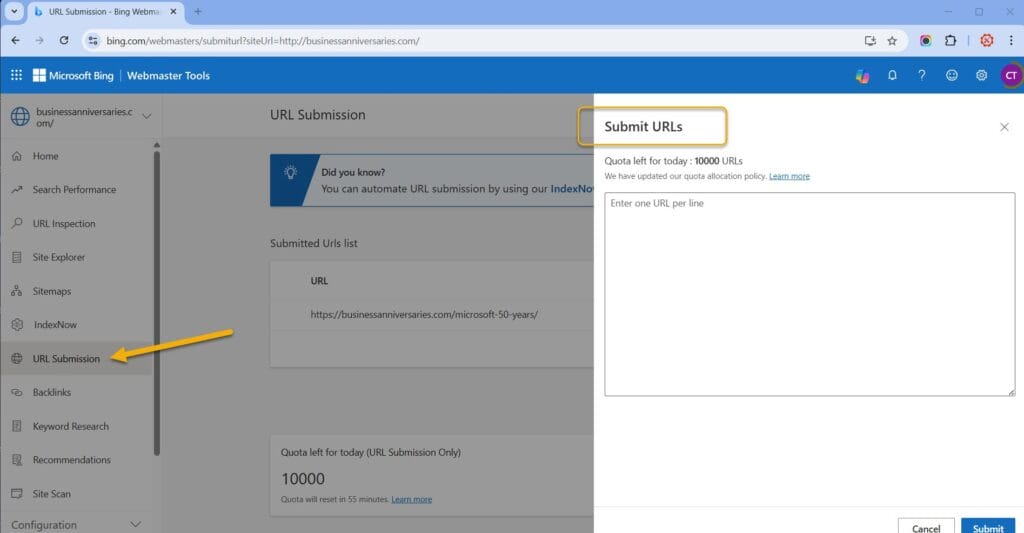Screen dimensions: 1024x533
Task: Click the 10000 quota value
Action: [303, 479]
